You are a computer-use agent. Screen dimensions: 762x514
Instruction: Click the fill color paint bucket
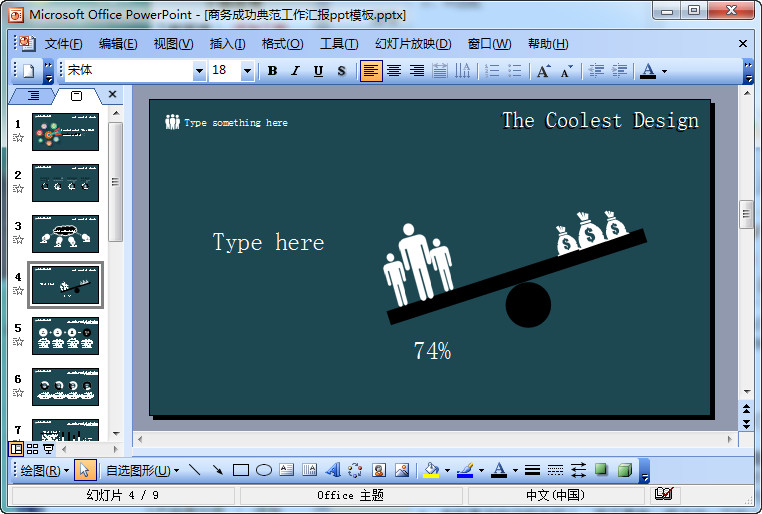431,470
